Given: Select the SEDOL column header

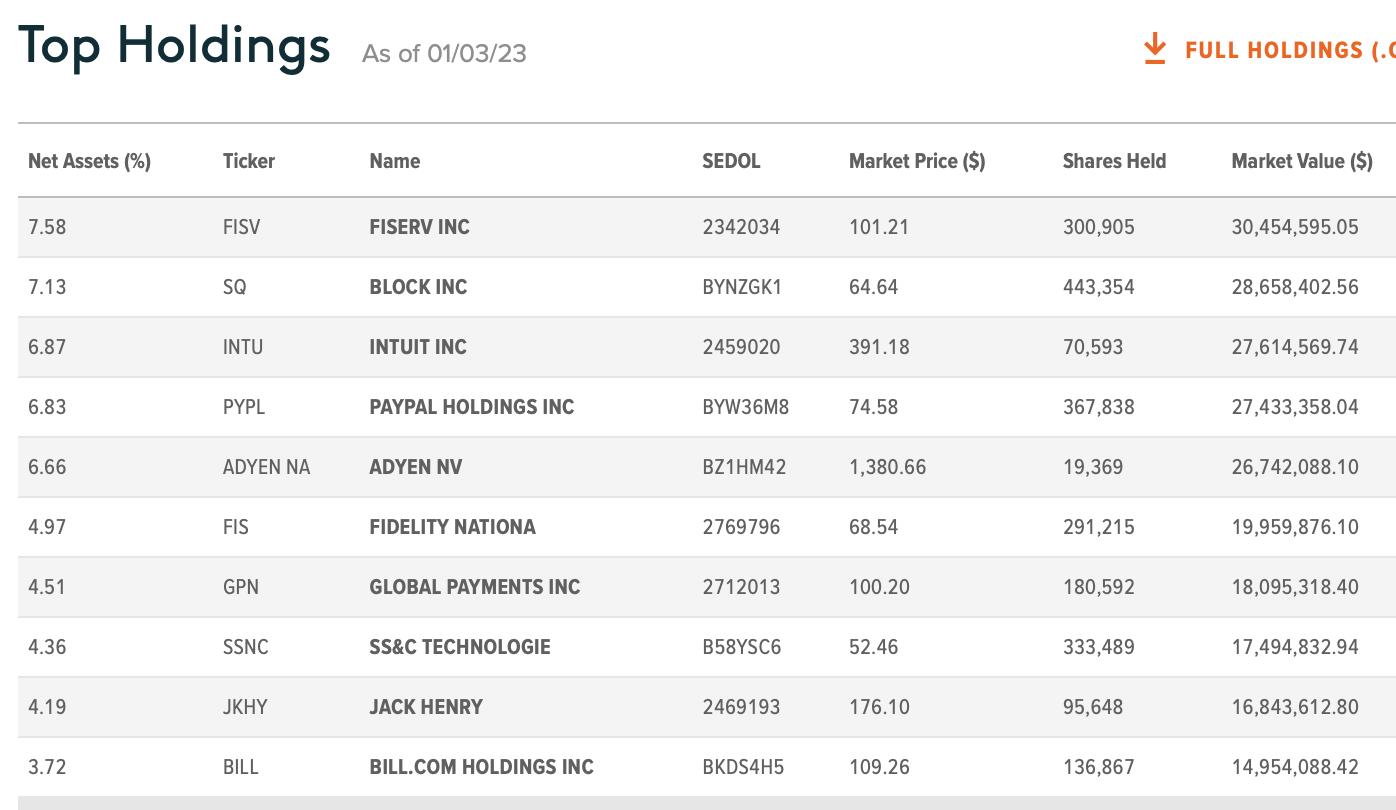Looking at the screenshot, I should (731, 161).
